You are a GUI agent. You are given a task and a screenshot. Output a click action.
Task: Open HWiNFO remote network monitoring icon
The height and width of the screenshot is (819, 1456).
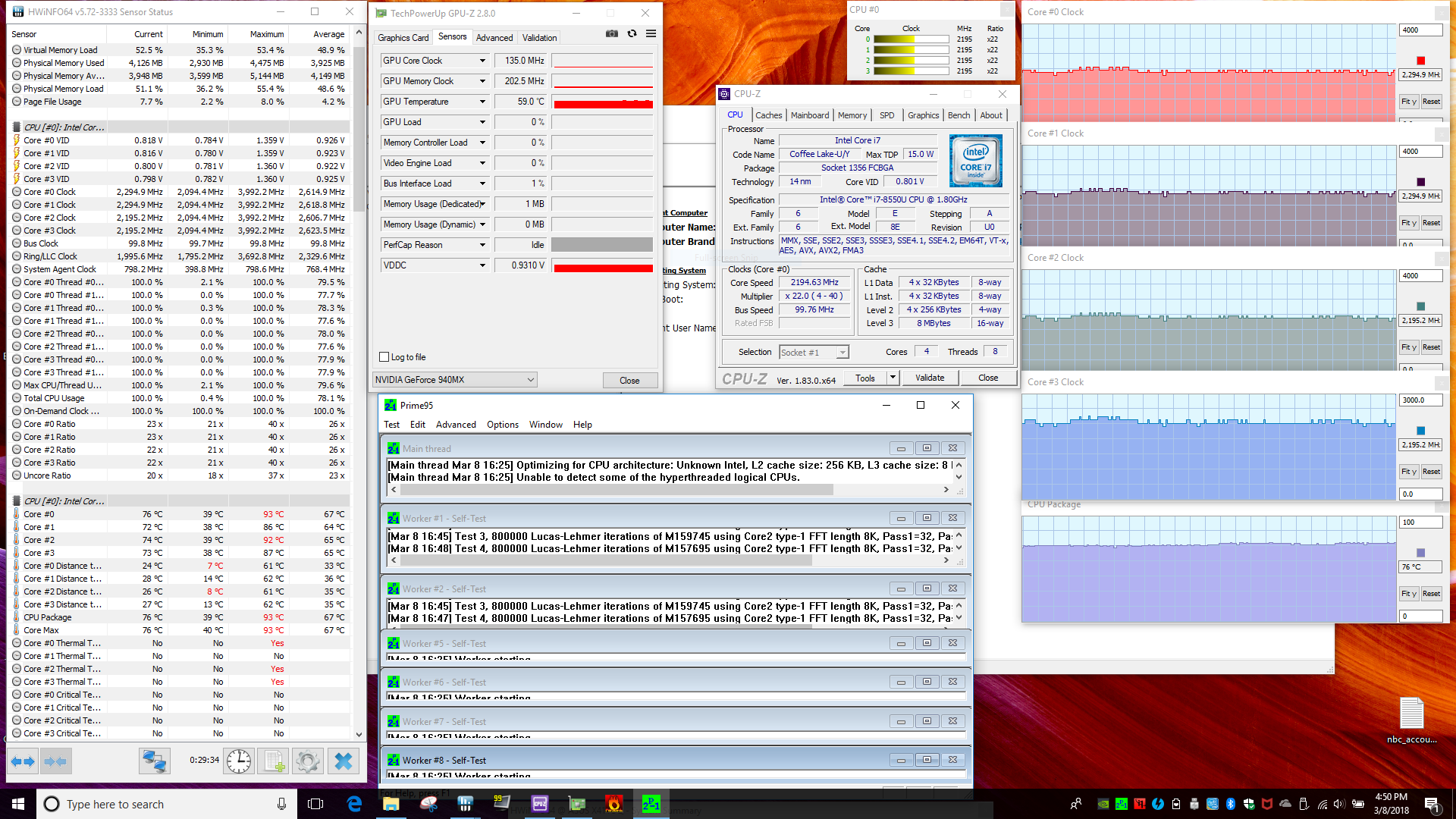(154, 761)
